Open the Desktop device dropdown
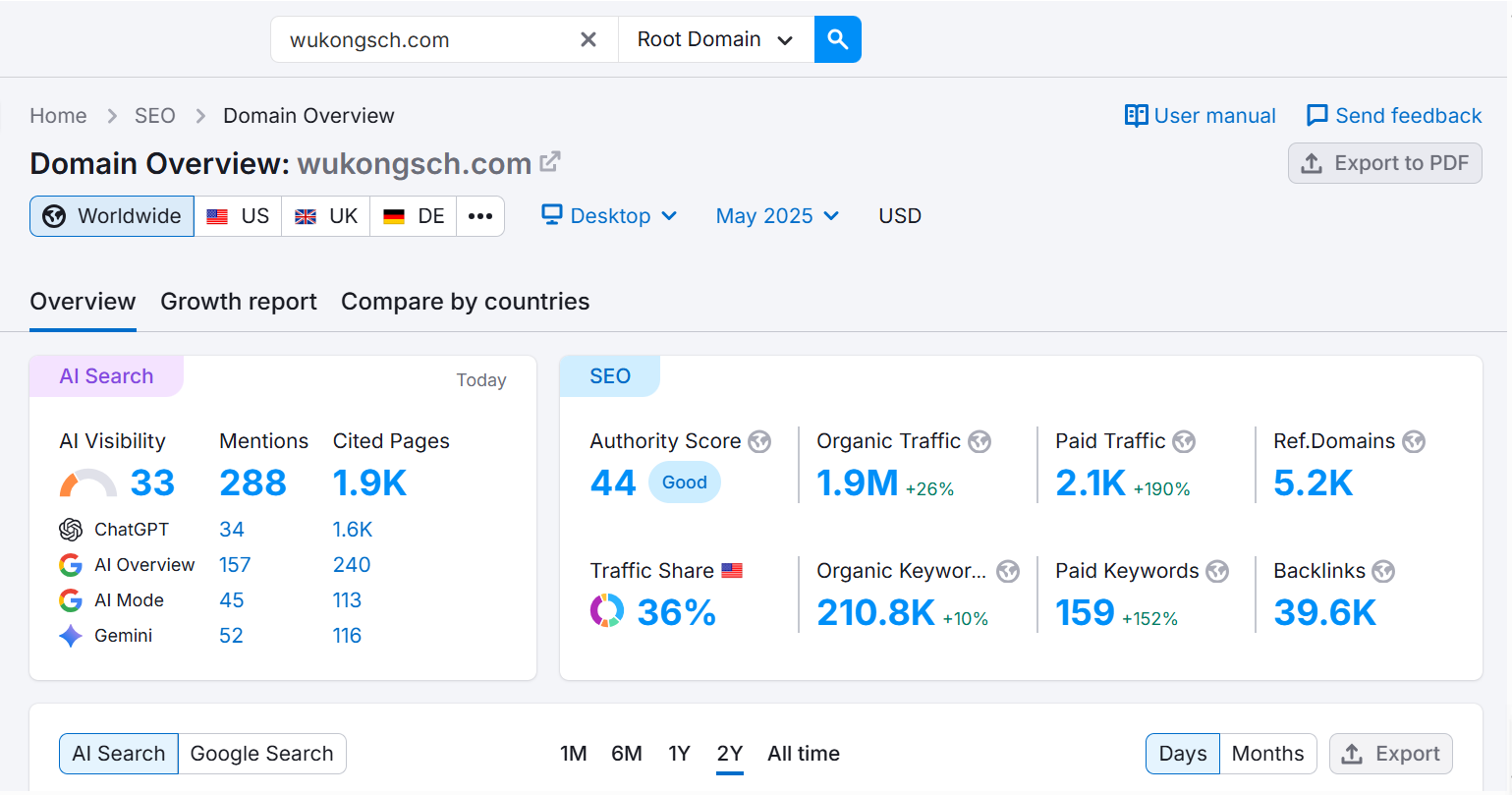This screenshot has width=1512, height=795. pos(608,215)
